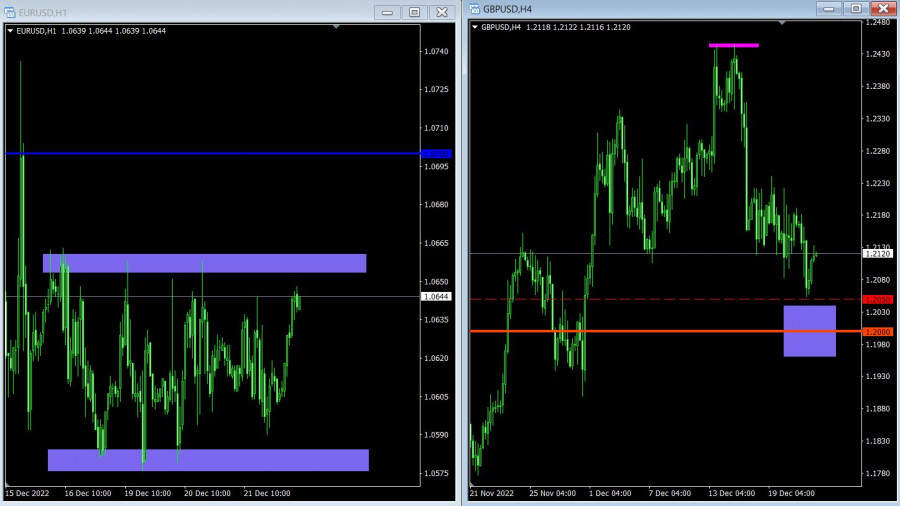Click the 1.0644 current price label
900x506 pixels.
(x=436, y=296)
